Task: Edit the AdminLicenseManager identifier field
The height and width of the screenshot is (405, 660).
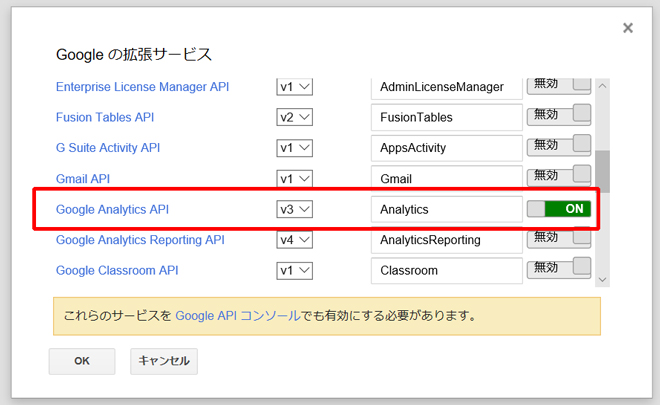Action: (447, 88)
